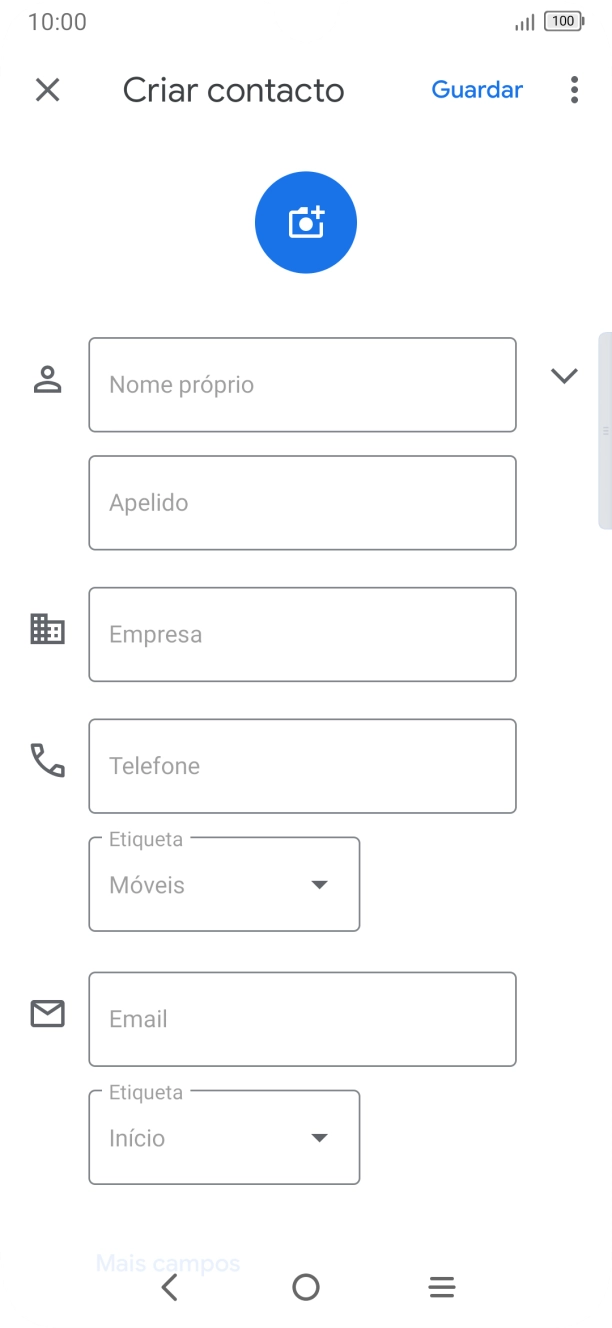The image size is (612, 1328).
Task: Tap the add contact photo camera icon
Action: click(305, 221)
